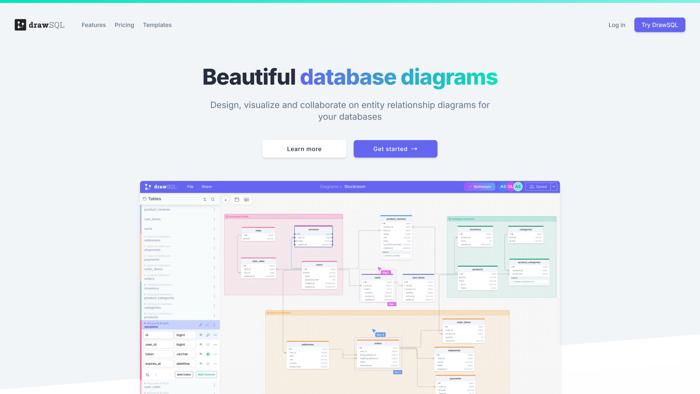Screen dimensions: 700x394
Task: Click the token column name field
Action: coord(158,354)
